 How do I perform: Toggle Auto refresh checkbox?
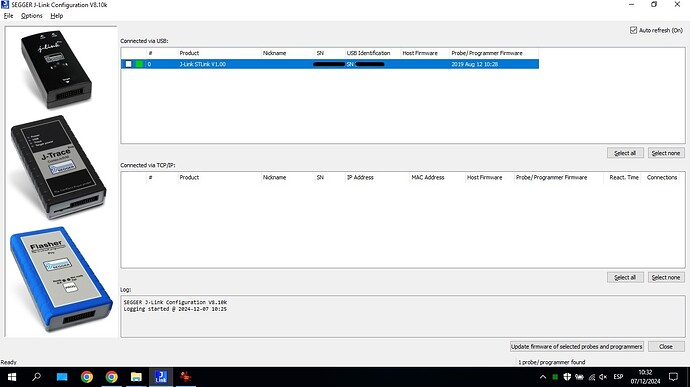[633, 30]
